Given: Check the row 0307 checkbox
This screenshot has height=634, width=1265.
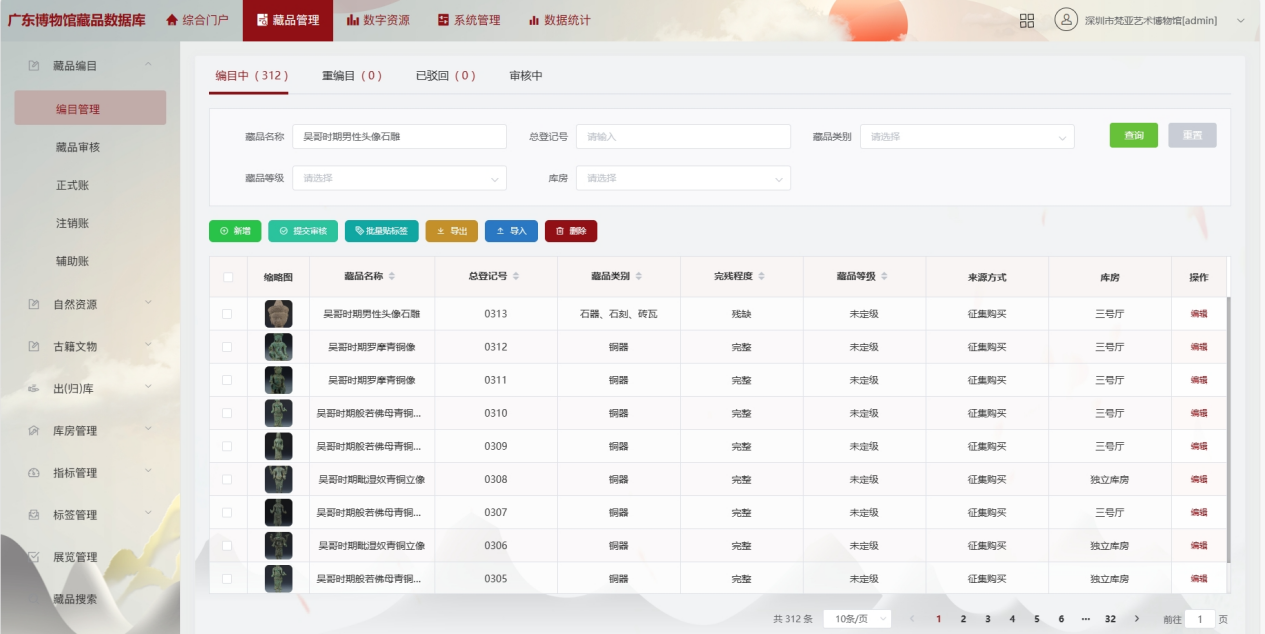Looking at the screenshot, I should tap(227, 512).
